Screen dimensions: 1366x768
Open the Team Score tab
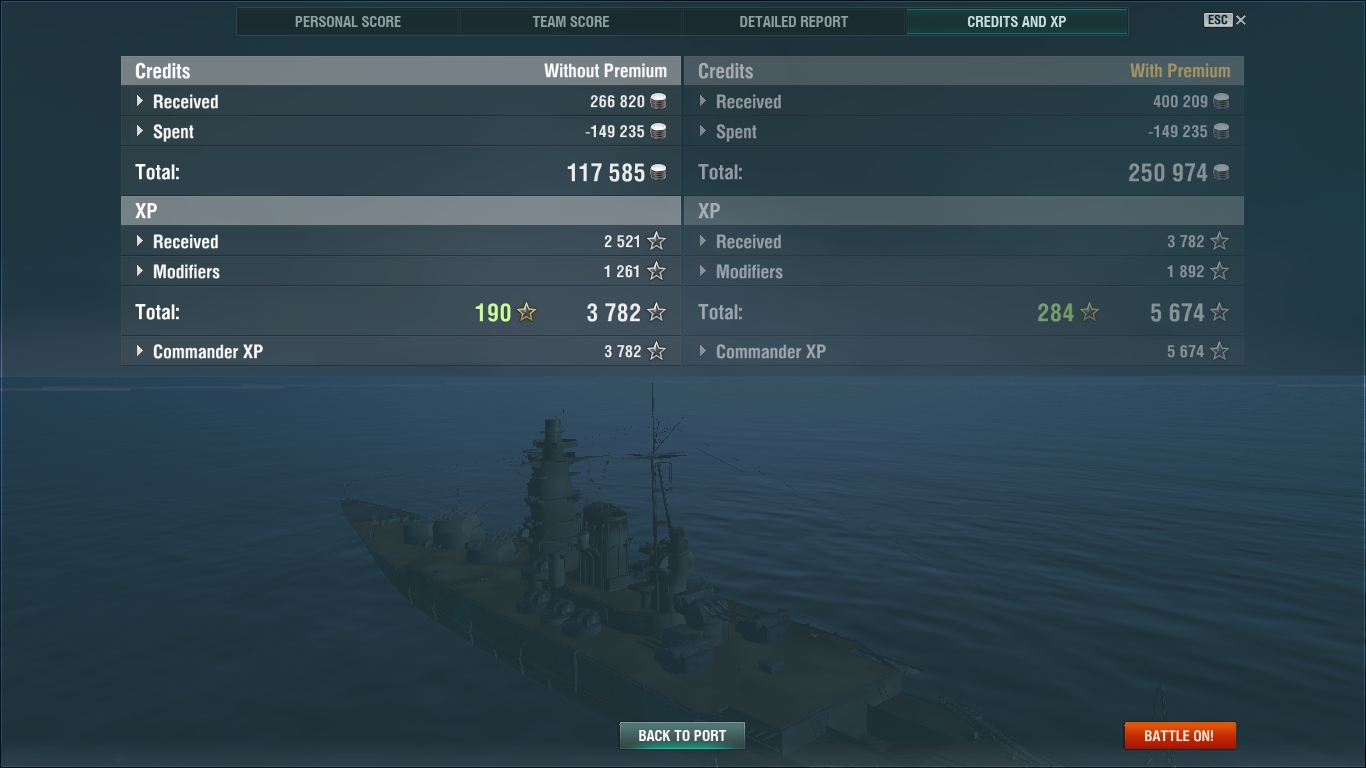[x=571, y=21]
